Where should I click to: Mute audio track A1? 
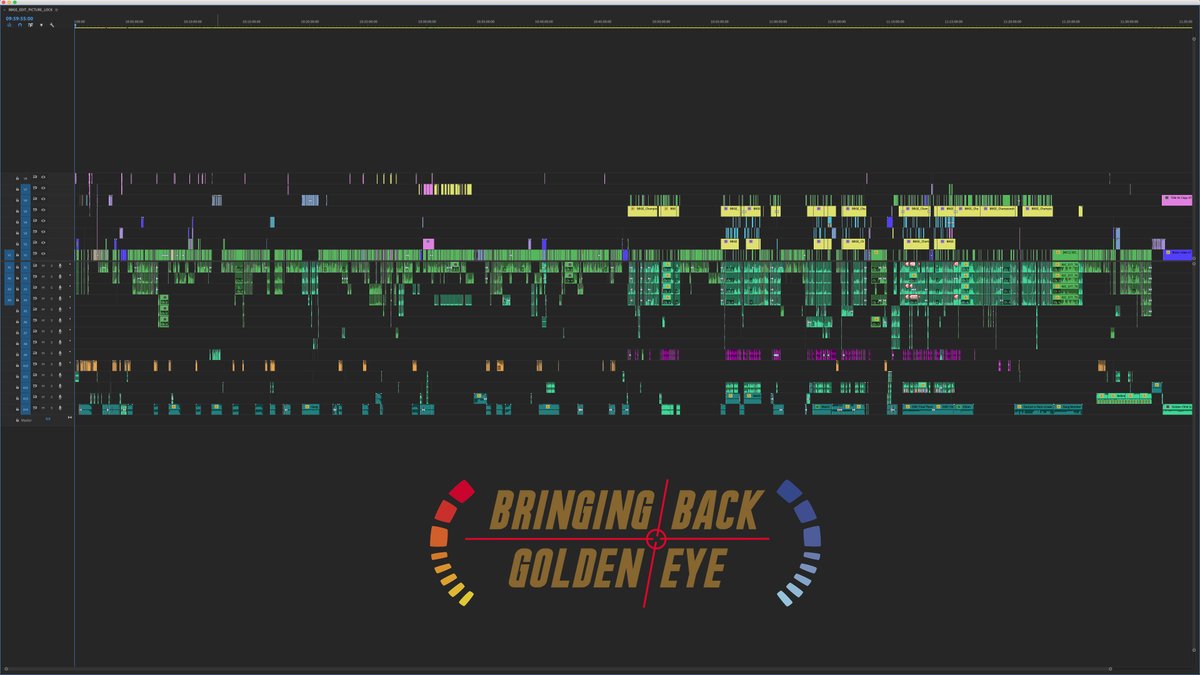[43, 266]
